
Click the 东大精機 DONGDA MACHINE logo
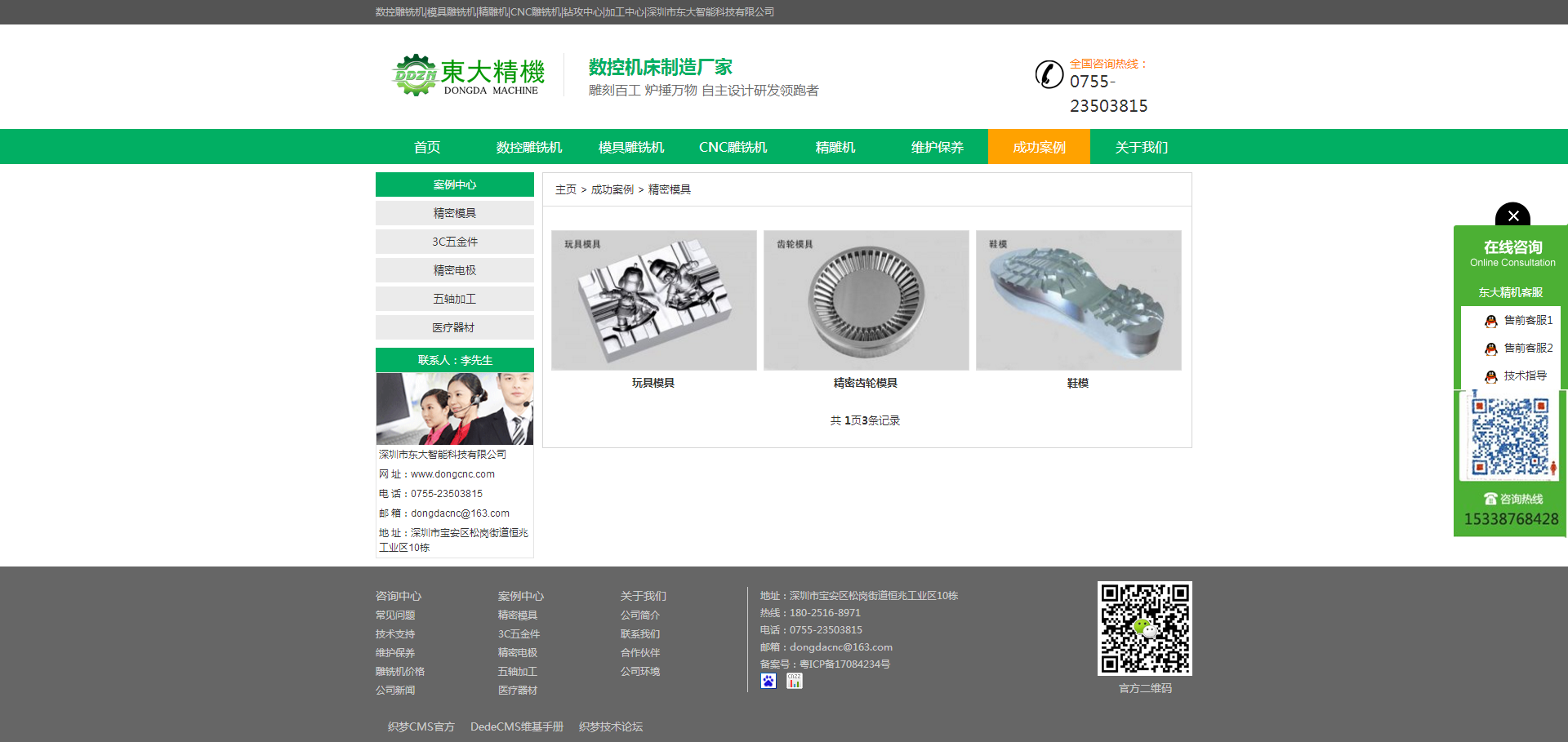click(465, 75)
